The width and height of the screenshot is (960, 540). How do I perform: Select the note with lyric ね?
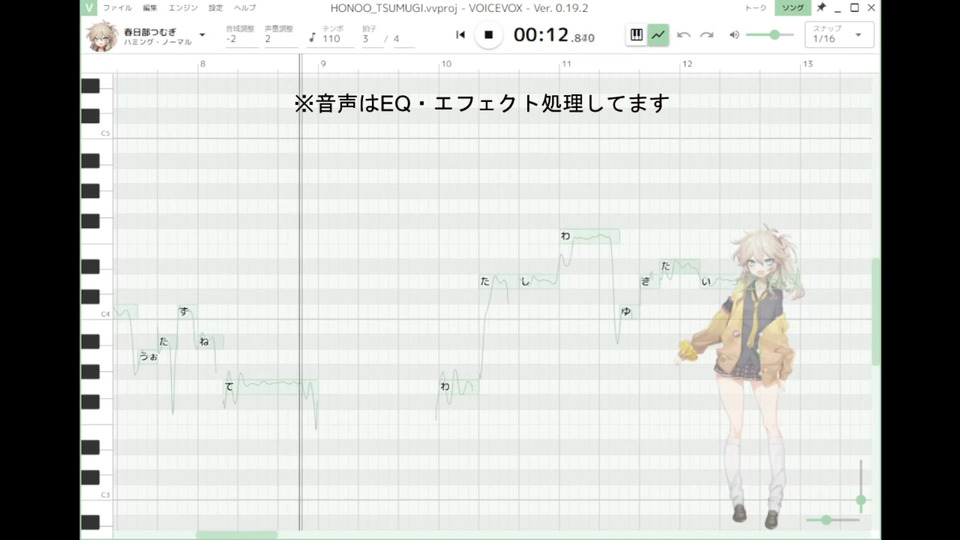click(211, 342)
